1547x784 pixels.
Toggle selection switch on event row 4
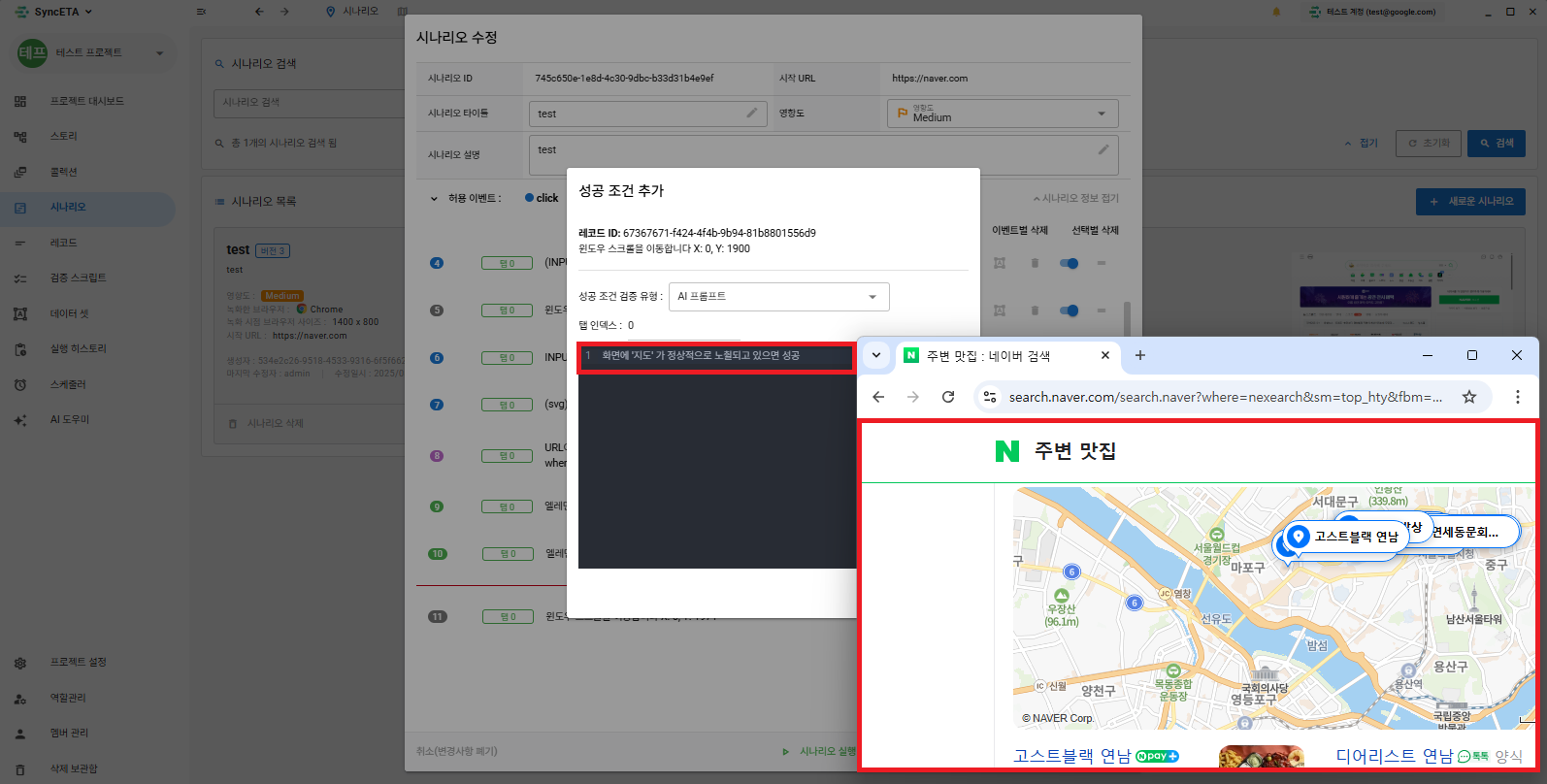tap(1069, 263)
